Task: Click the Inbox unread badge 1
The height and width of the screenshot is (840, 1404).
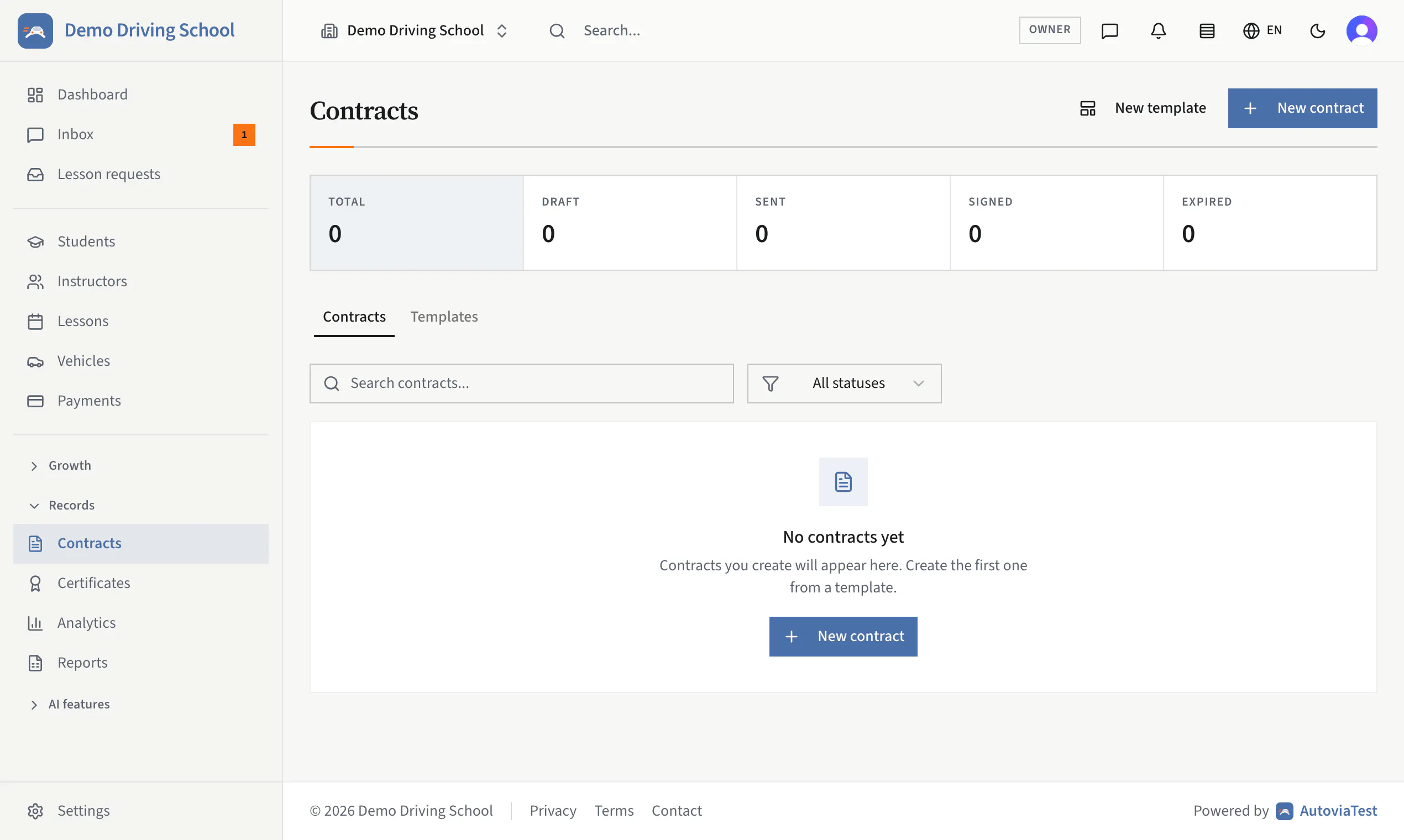Action: 244,135
